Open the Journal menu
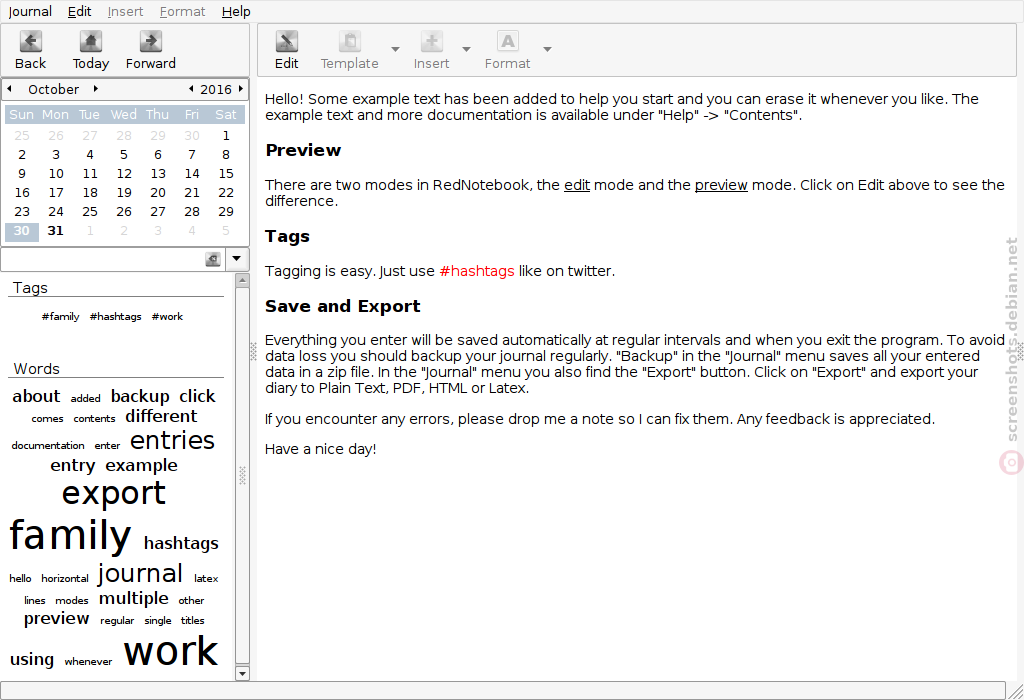This screenshot has height=700, width=1024. tap(30, 11)
